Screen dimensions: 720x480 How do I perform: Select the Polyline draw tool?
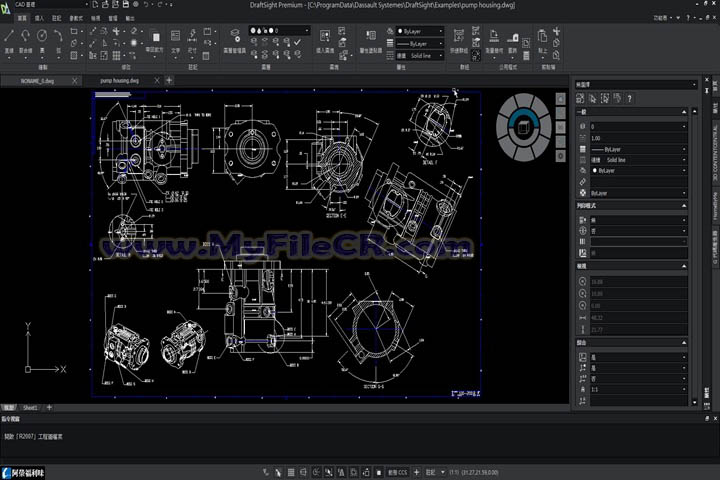25,36
